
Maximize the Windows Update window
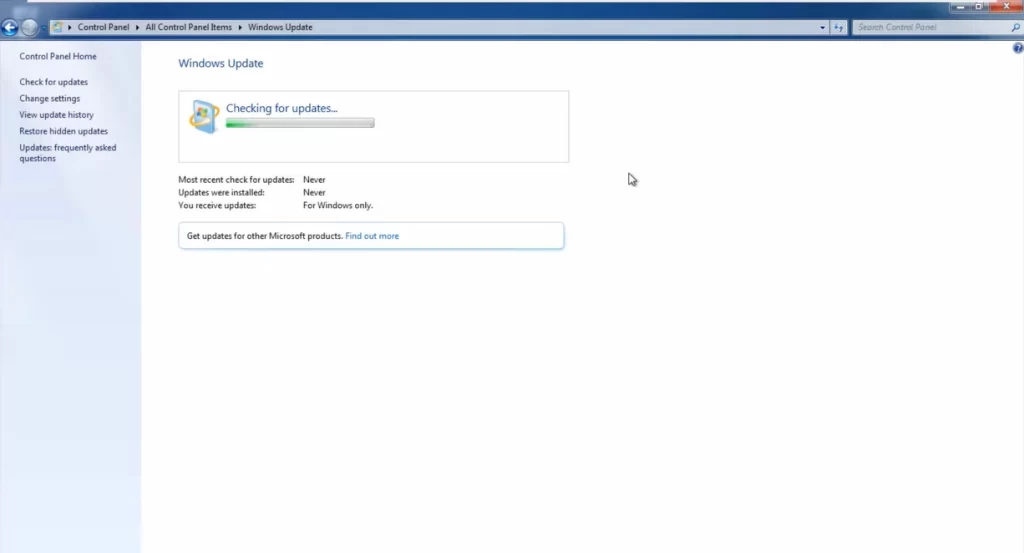[978, 7]
